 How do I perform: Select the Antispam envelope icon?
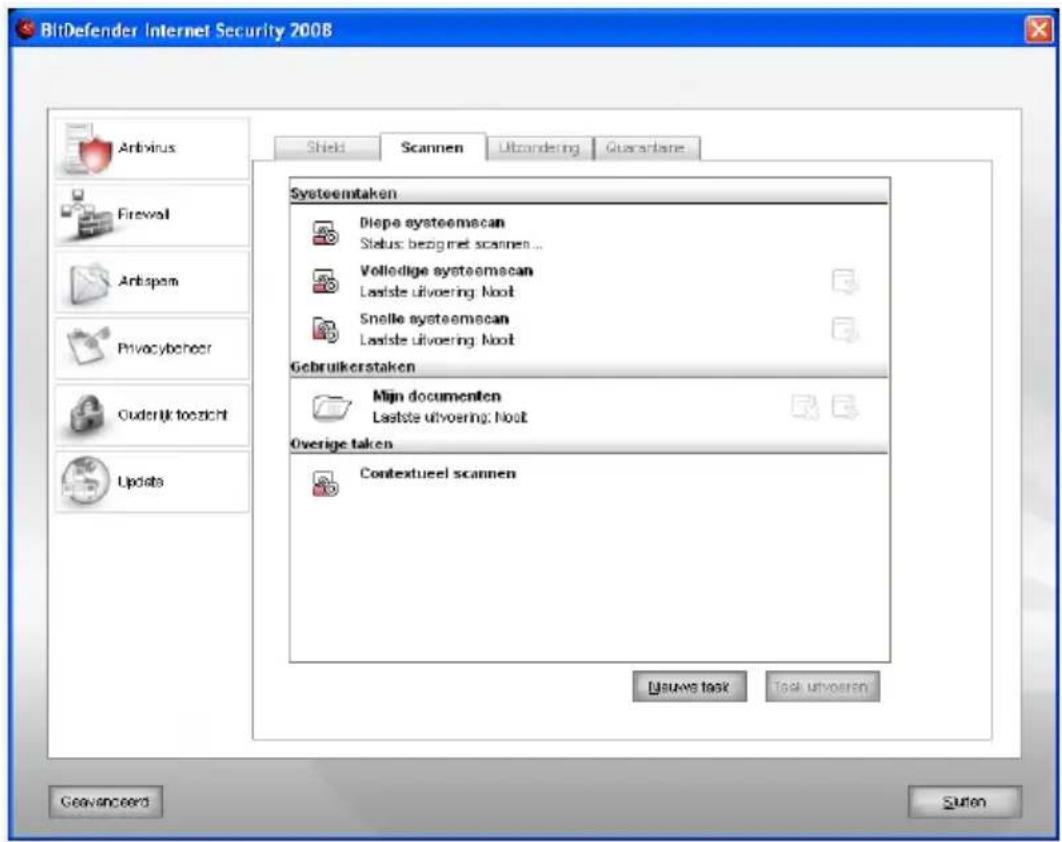[x=89, y=282]
